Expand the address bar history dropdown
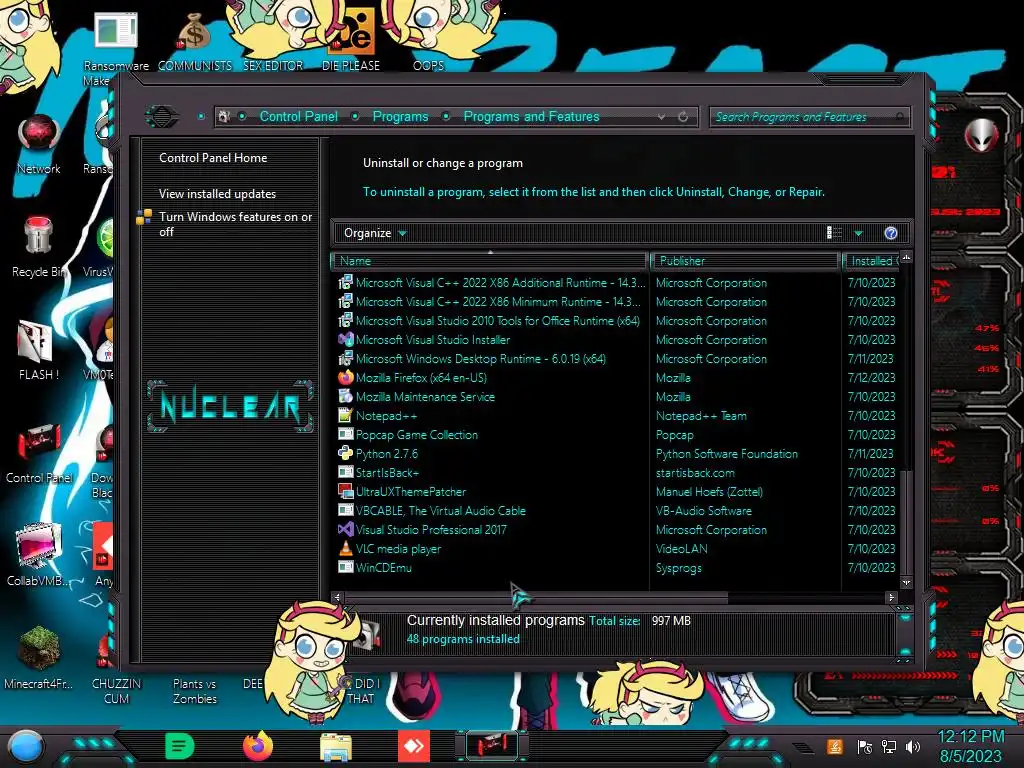Viewport: 1024px width, 768px height. pyautogui.click(x=661, y=117)
